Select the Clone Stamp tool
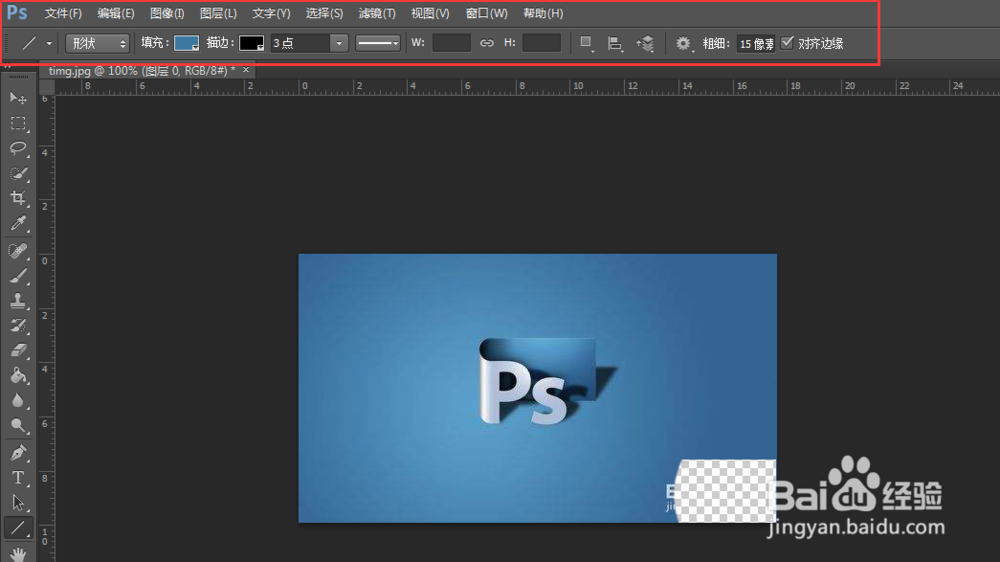 [x=18, y=300]
